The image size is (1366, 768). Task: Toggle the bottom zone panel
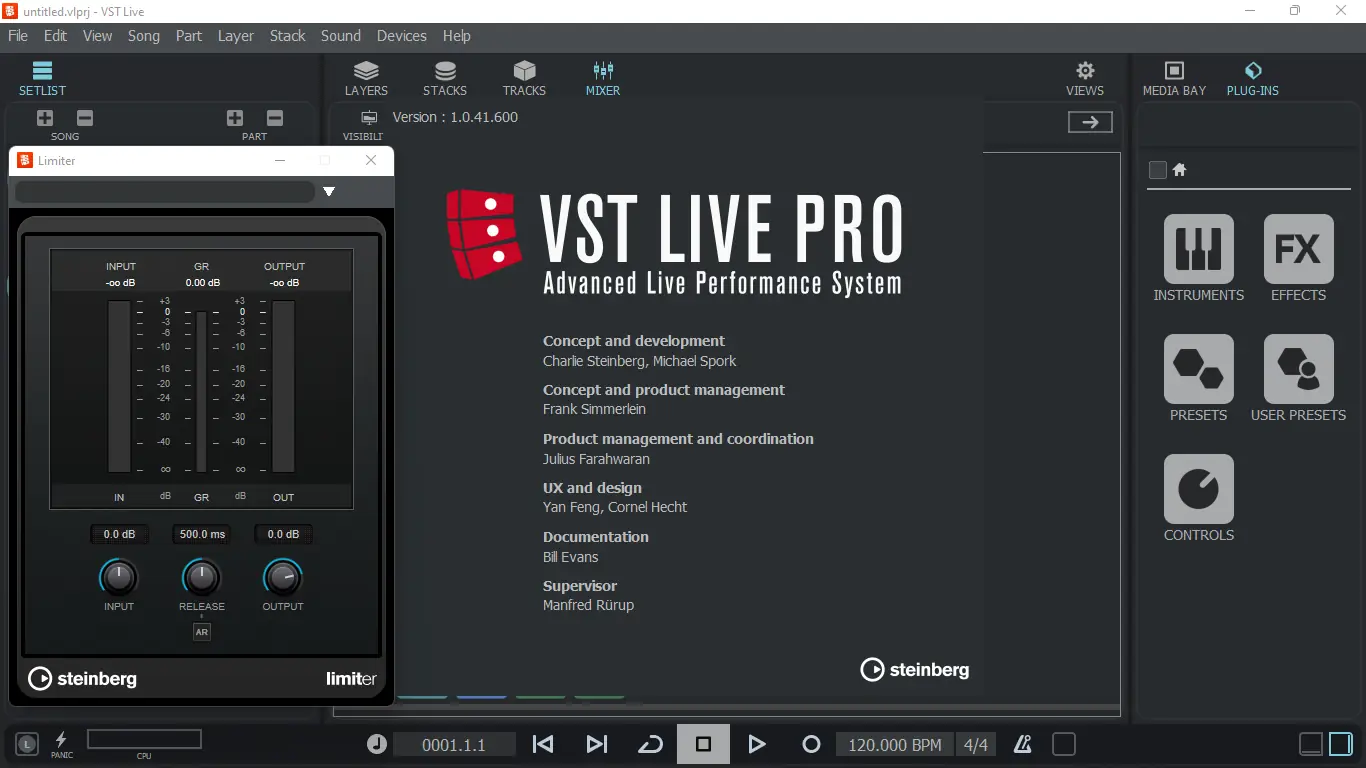tap(1311, 744)
